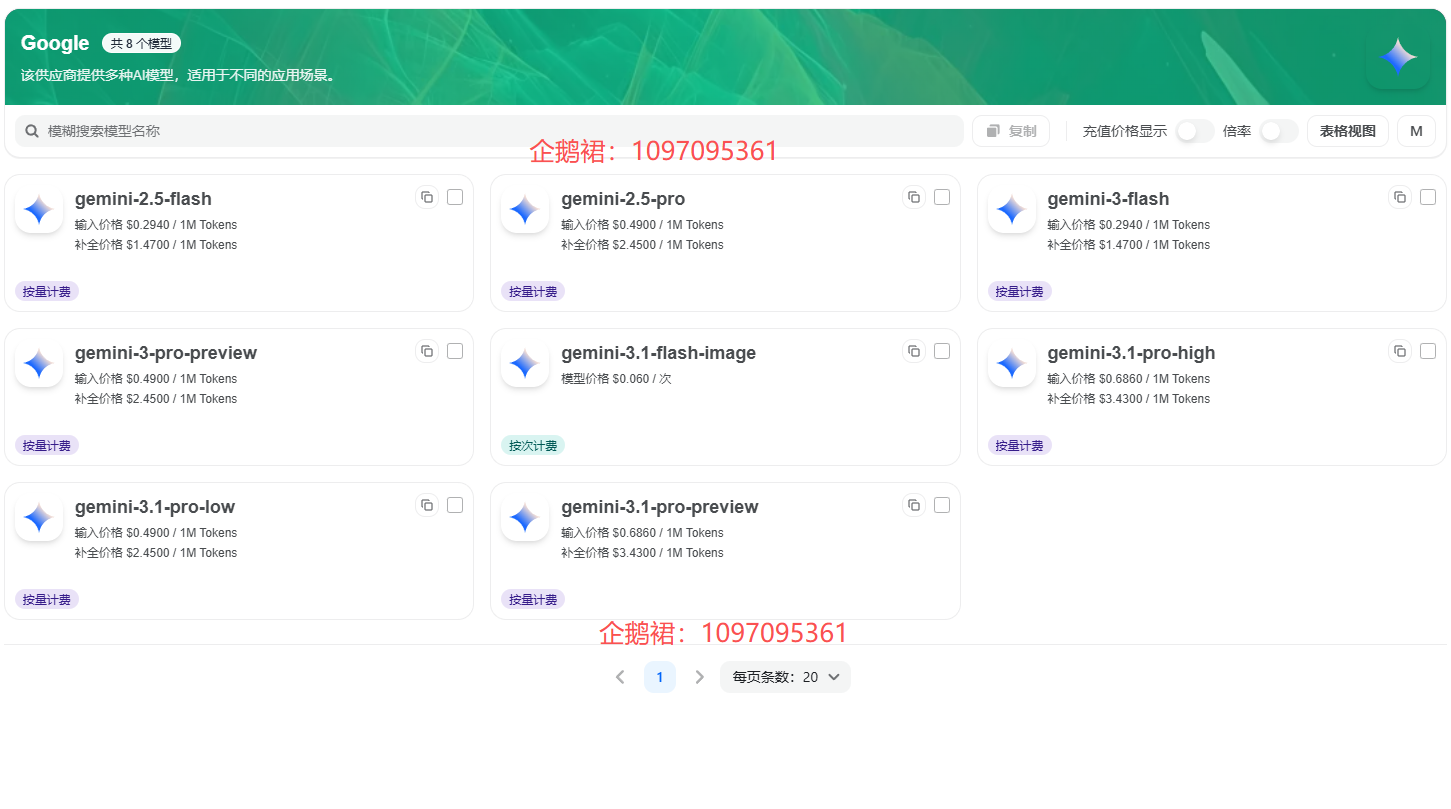The image size is (1451, 809).
Task: Select the gemini-3.1-pro-low checkbox
Action: click(x=455, y=505)
